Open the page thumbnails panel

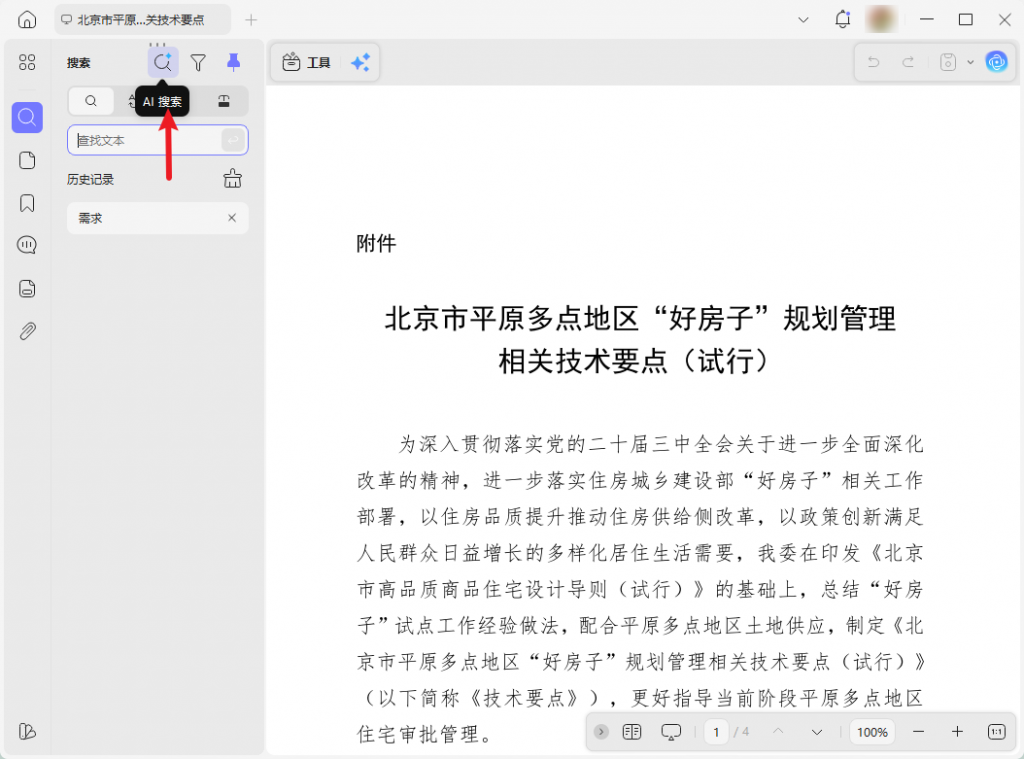[26, 160]
